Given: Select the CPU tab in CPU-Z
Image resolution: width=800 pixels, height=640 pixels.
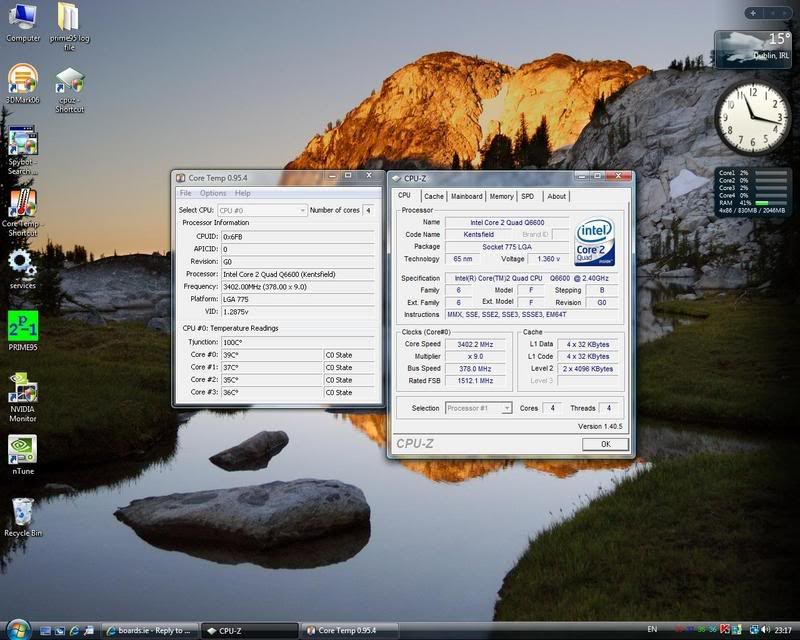Looking at the screenshot, I should [x=405, y=195].
